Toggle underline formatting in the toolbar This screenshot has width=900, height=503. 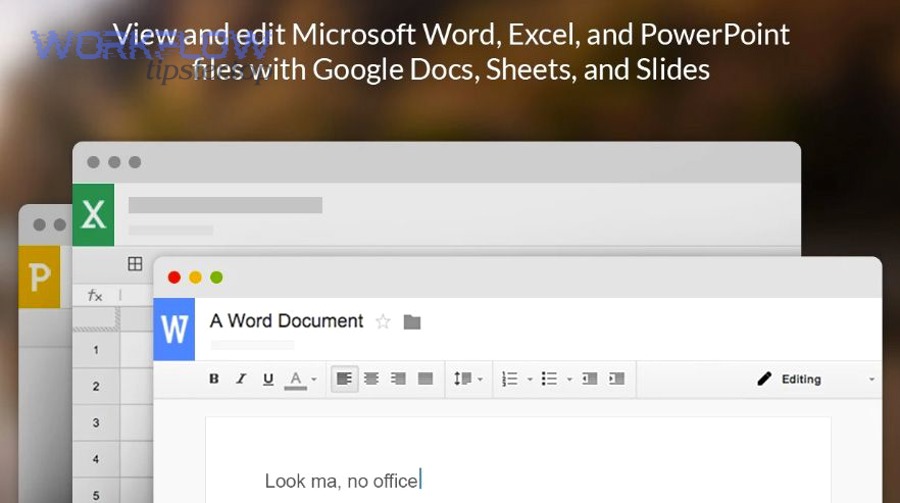pos(268,379)
